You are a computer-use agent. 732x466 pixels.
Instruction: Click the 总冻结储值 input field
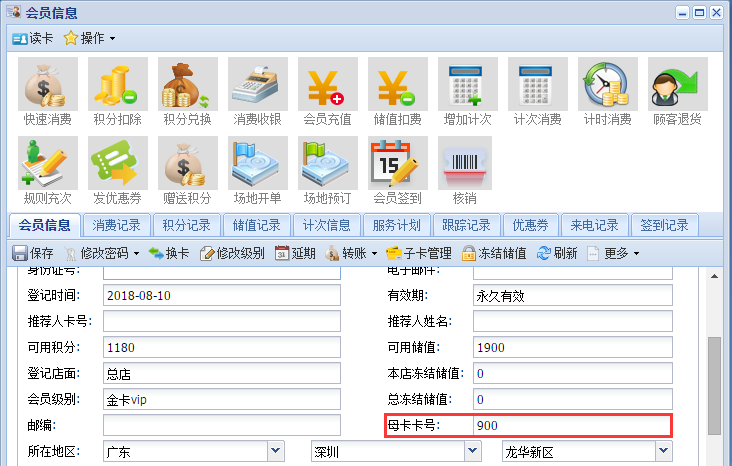573,400
